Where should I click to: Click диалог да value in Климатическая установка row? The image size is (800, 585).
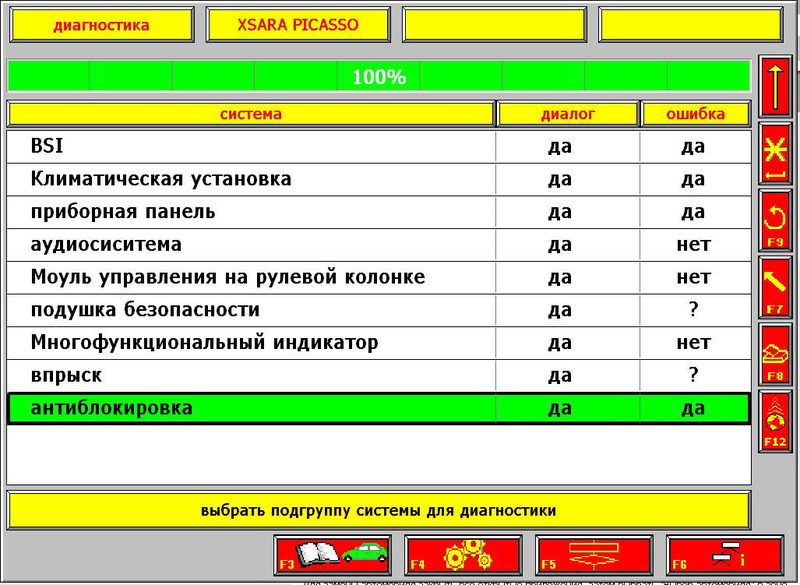[x=560, y=179]
